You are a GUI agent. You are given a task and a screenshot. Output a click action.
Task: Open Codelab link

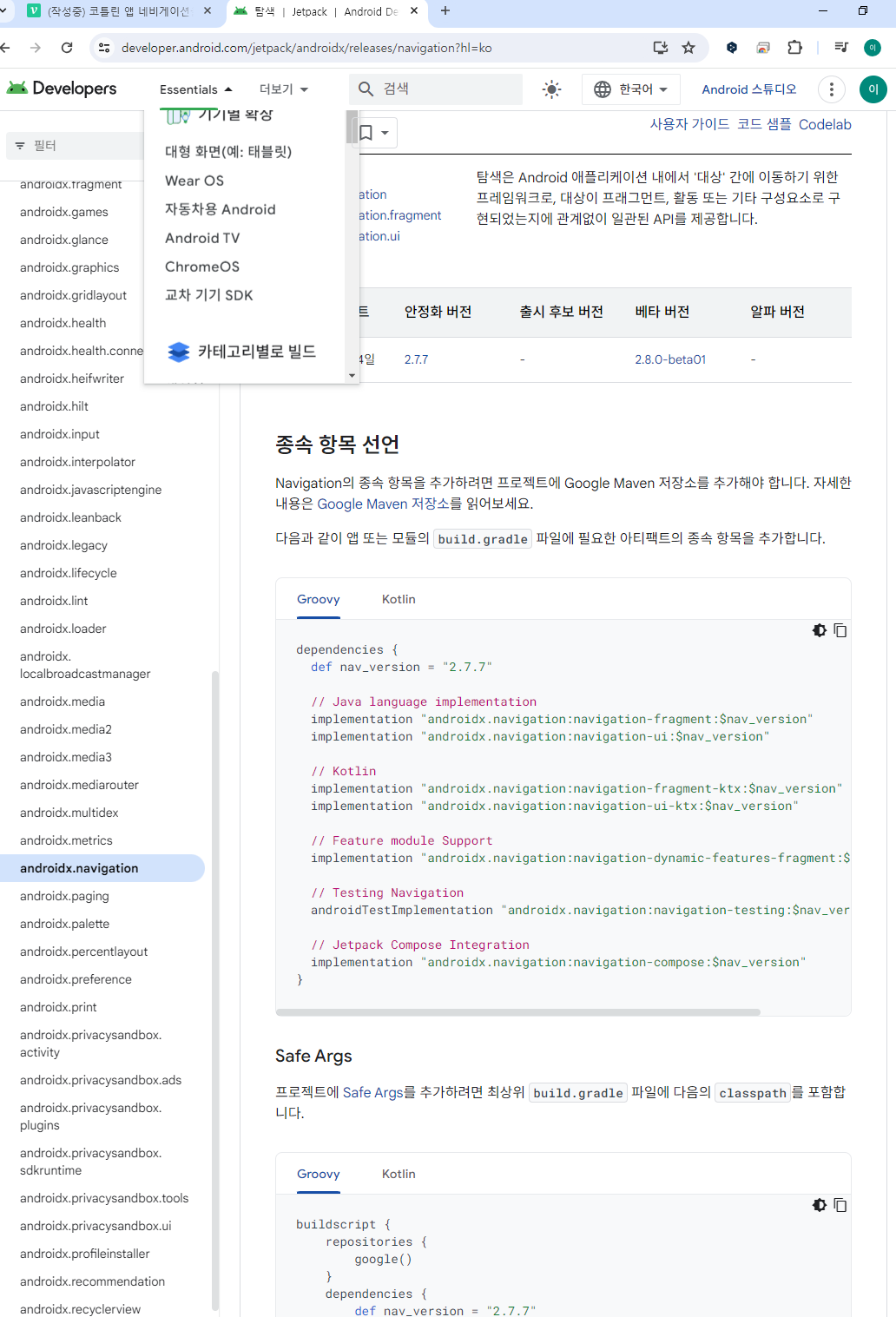[x=825, y=124]
